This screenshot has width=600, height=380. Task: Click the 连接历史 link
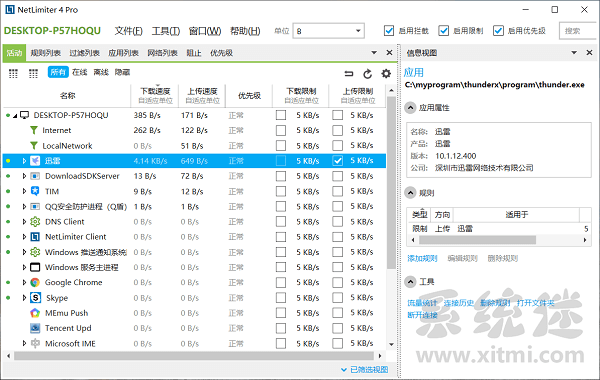pyautogui.click(x=458, y=303)
